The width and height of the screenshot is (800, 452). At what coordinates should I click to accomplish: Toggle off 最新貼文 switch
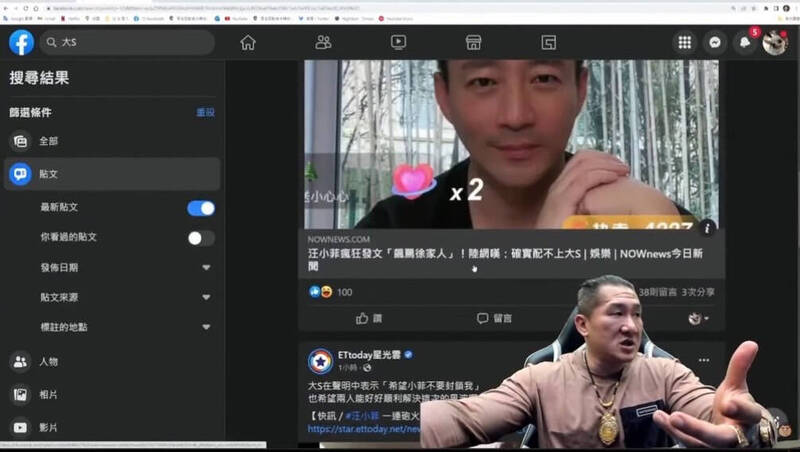pos(201,208)
